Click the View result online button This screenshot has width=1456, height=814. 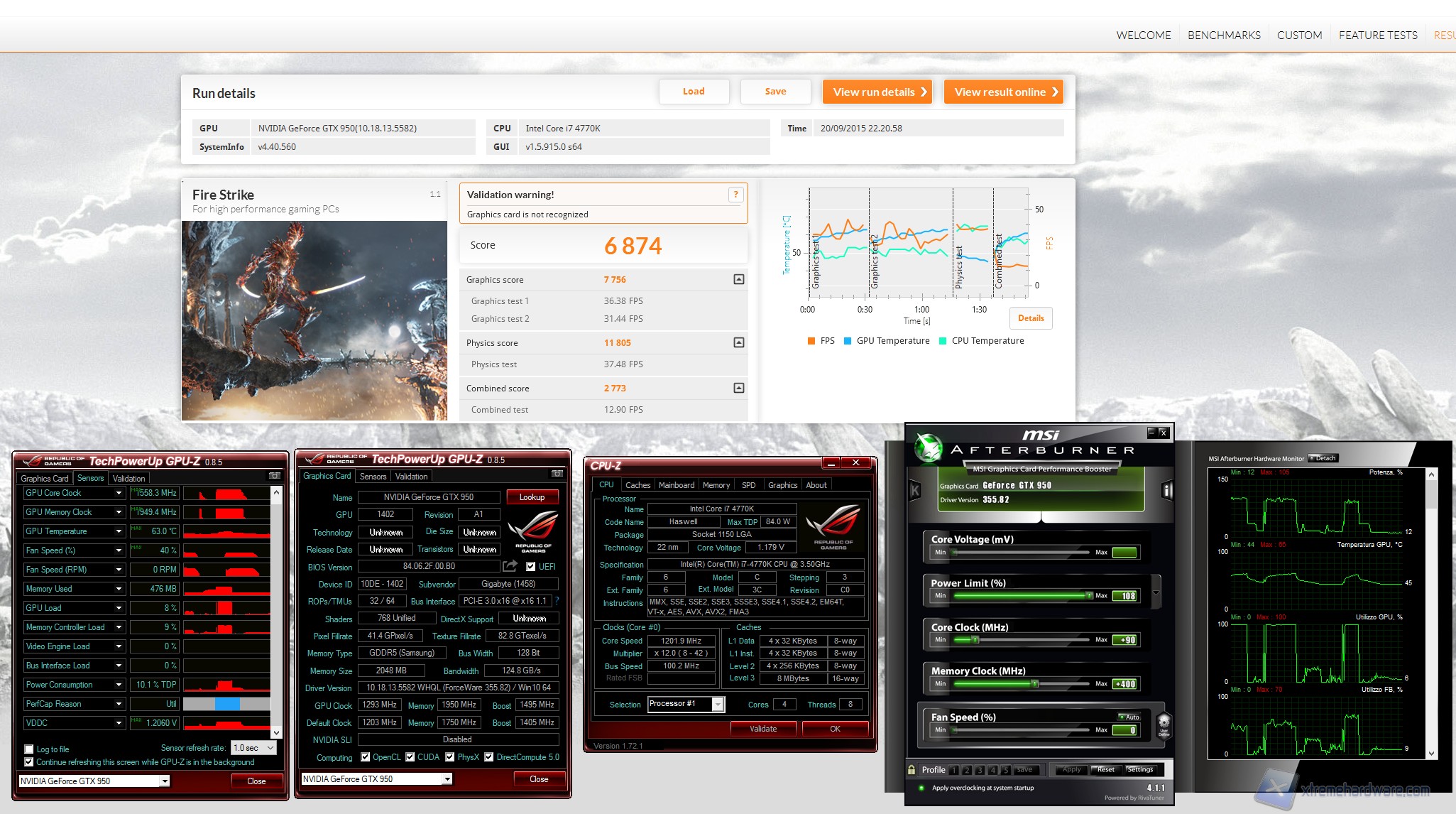point(1003,92)
